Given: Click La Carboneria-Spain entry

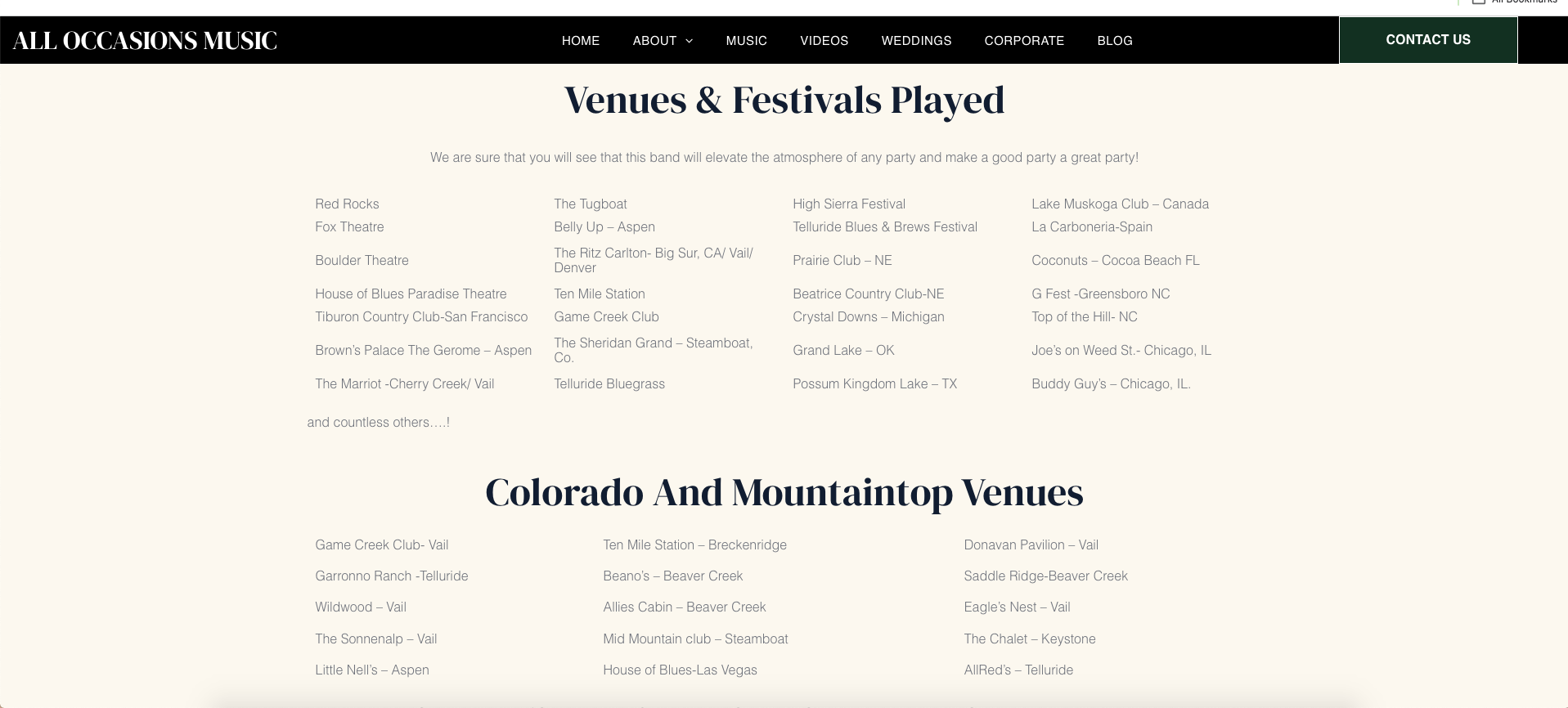Looking at the screenshot, I should [x=1092, y=226].
